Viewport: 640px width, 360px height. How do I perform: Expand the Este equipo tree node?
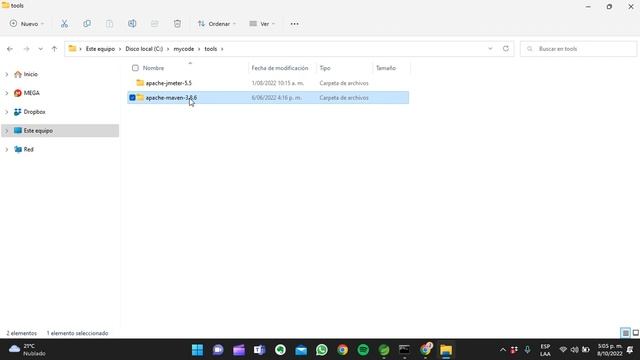tap(7, 131)
